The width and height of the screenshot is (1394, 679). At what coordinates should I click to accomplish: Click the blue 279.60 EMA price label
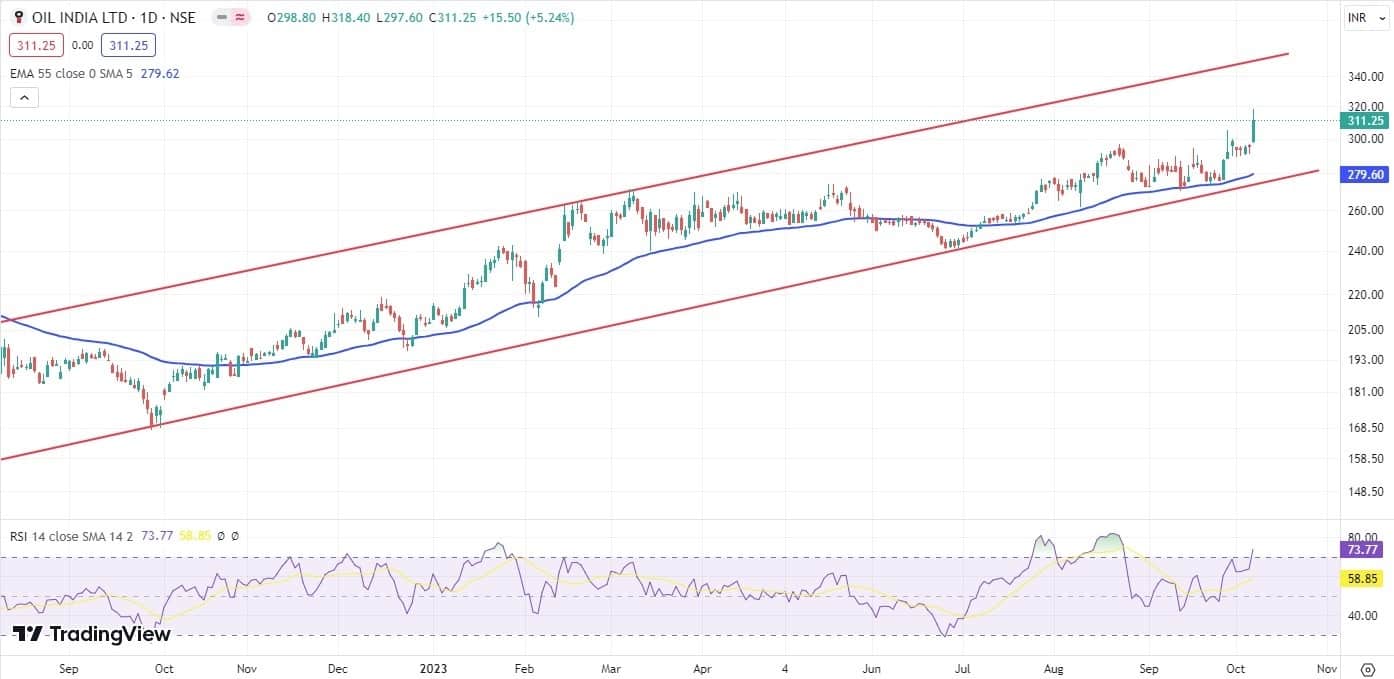[1365, 175]
